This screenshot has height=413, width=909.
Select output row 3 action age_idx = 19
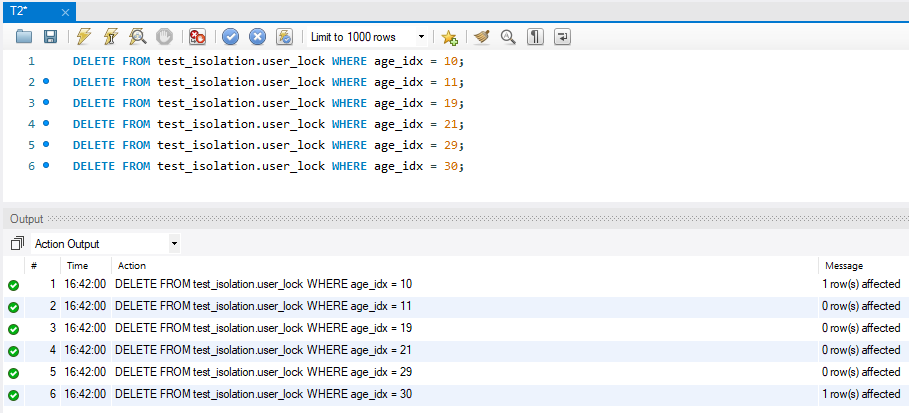click(264, 328)
